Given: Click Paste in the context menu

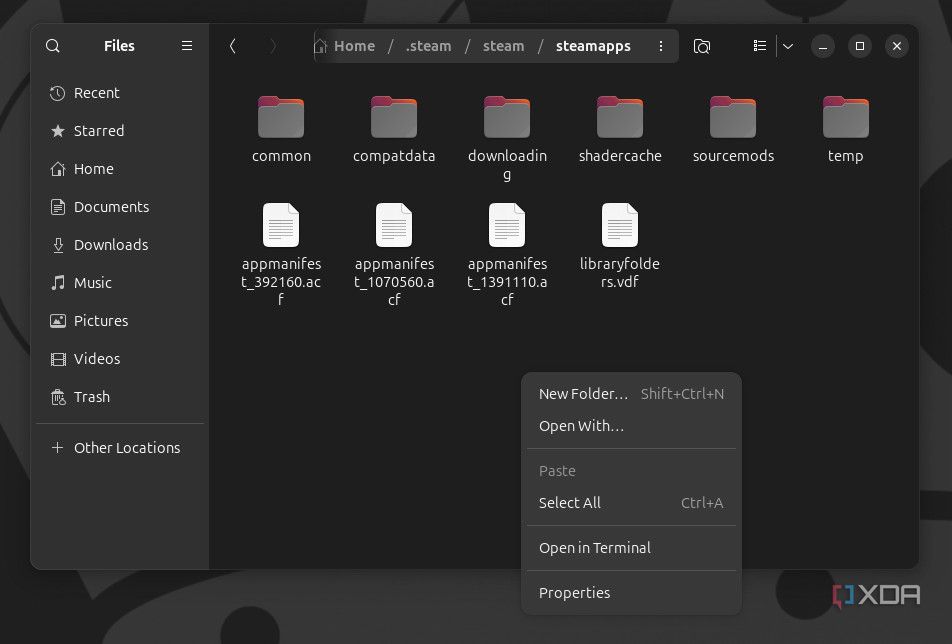Looking at the screenshot, I should [631, 471].
